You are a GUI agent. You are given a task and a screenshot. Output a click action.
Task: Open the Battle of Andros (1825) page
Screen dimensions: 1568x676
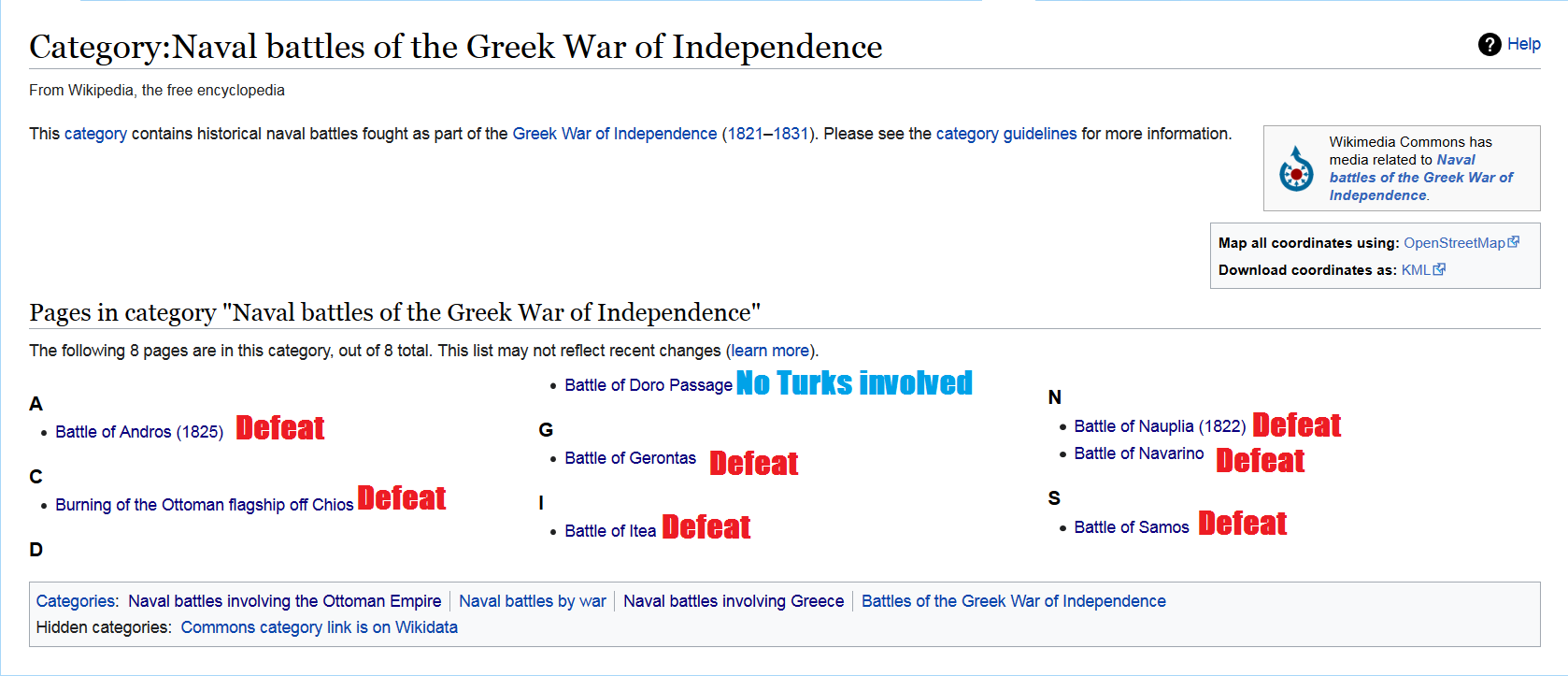coord(139,432)
